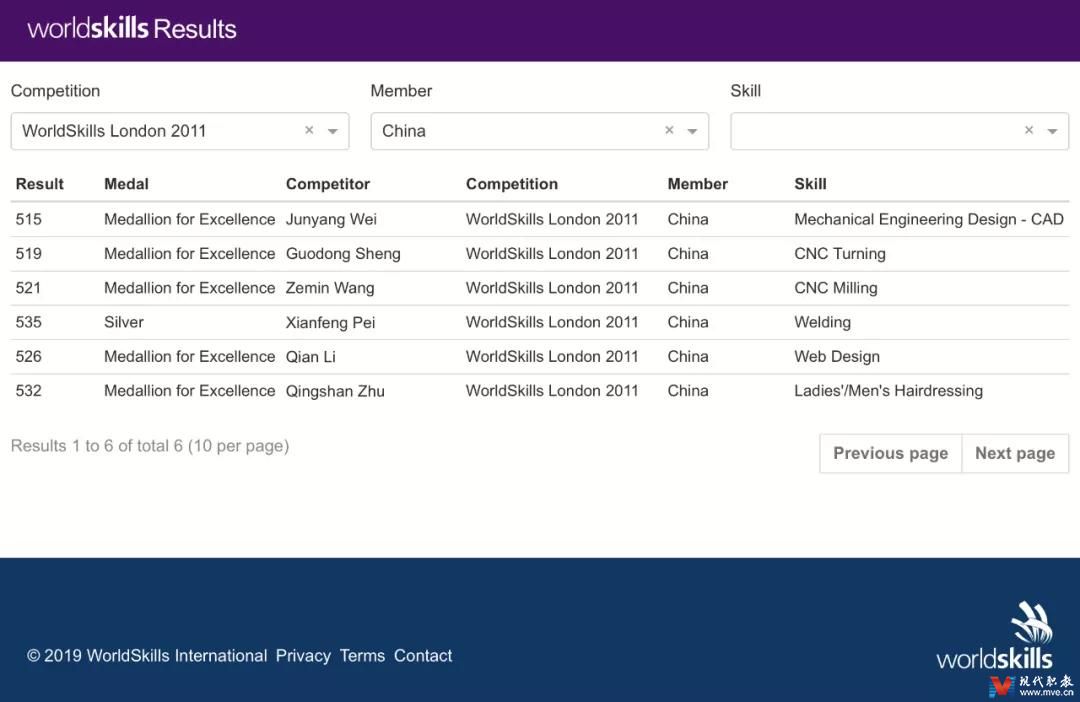Viewport: 1080px width, 702px height.
Task: Sort by the Result column header
Action: click(40, 184)
